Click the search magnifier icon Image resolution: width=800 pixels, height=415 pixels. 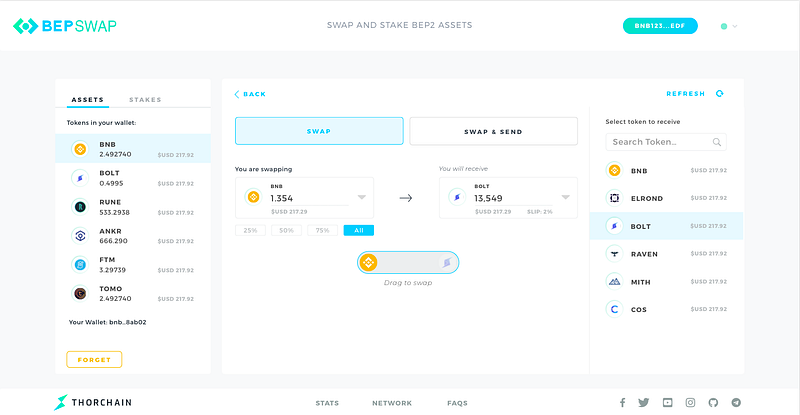point(717,142)
